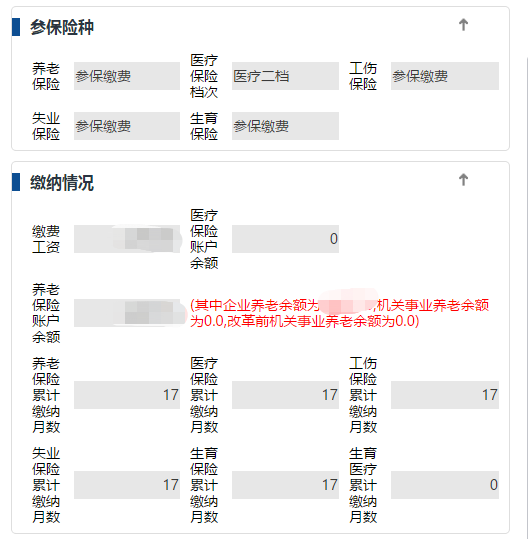528x539 pixels.
Task: Click the 养老保险账户余额 value field
Action: click(x=127, y=313)
